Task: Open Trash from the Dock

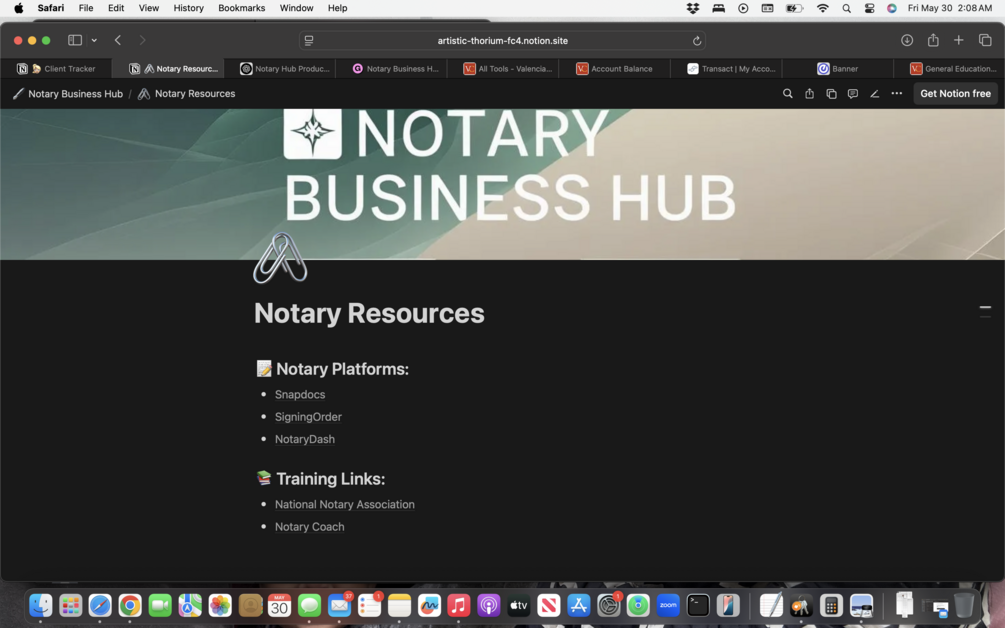Action: click(x=963, y=605)
